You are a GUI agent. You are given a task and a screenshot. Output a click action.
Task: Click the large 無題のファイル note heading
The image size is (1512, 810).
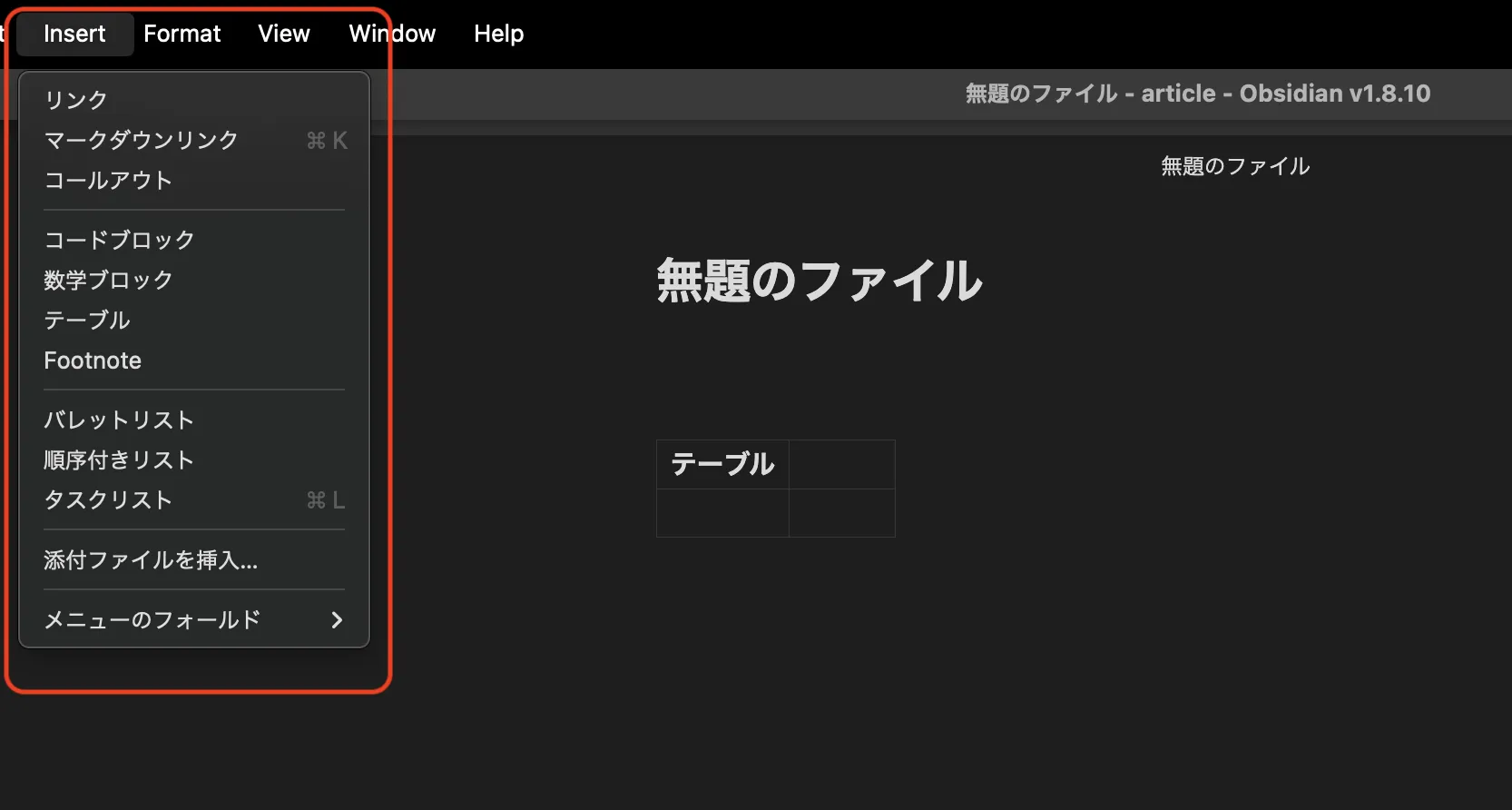coord(820,281)
